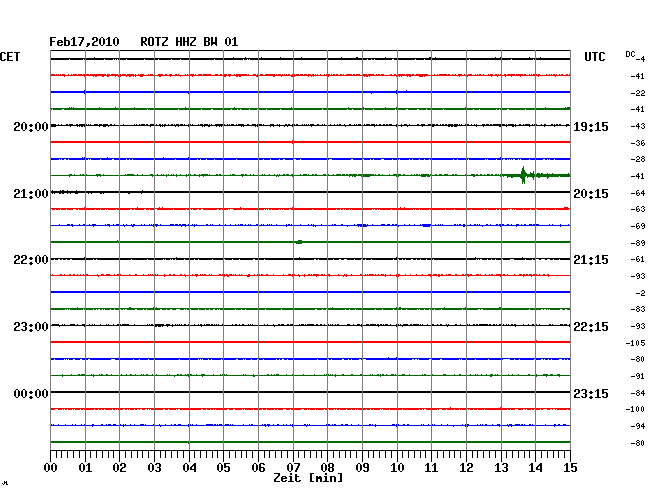Click the minute axis label '15'
The width and height of the screenshot is (650, 494).
(x=570, y=468)
